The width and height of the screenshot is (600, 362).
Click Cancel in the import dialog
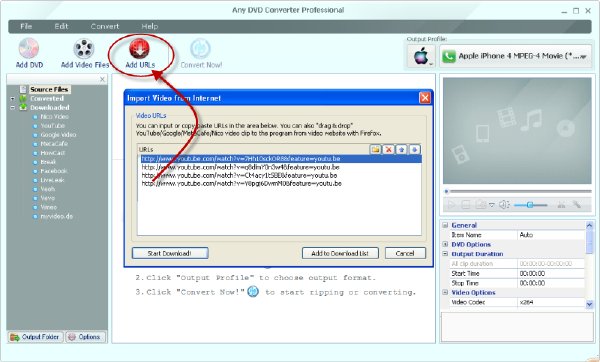point(405,253)
